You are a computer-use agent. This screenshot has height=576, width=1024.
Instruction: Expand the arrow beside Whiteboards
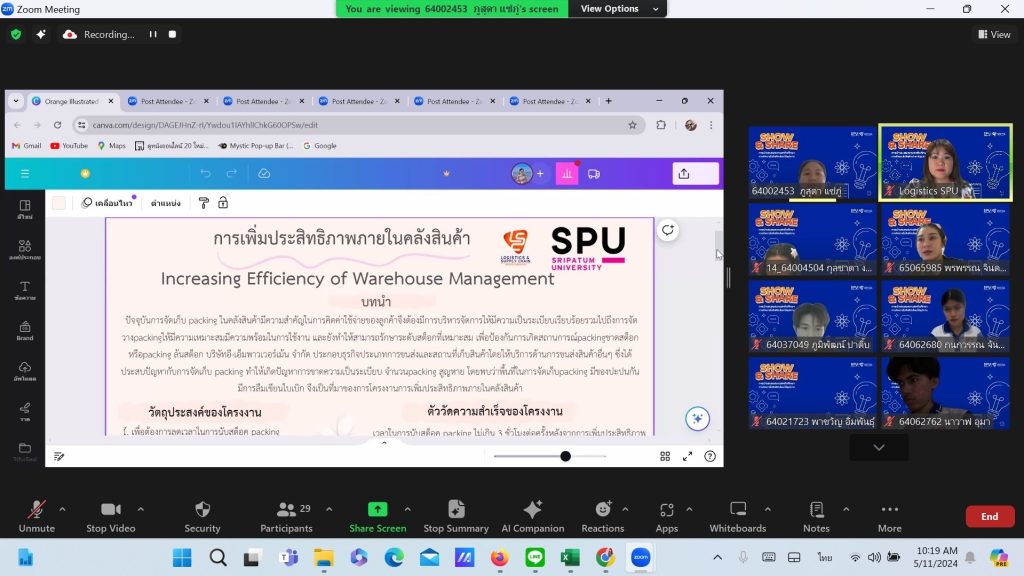click(767, 509)
